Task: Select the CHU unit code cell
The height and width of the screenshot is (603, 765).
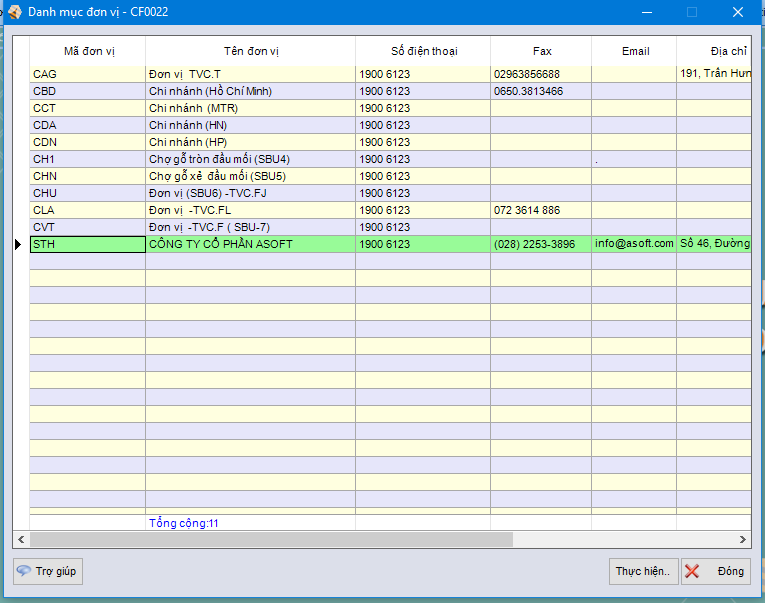Action: click(88, 193)
